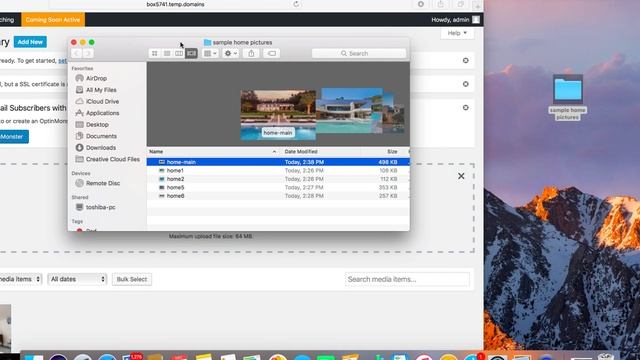Click Add New button in WordPress

pyautogui.click(x=30, y=42)
